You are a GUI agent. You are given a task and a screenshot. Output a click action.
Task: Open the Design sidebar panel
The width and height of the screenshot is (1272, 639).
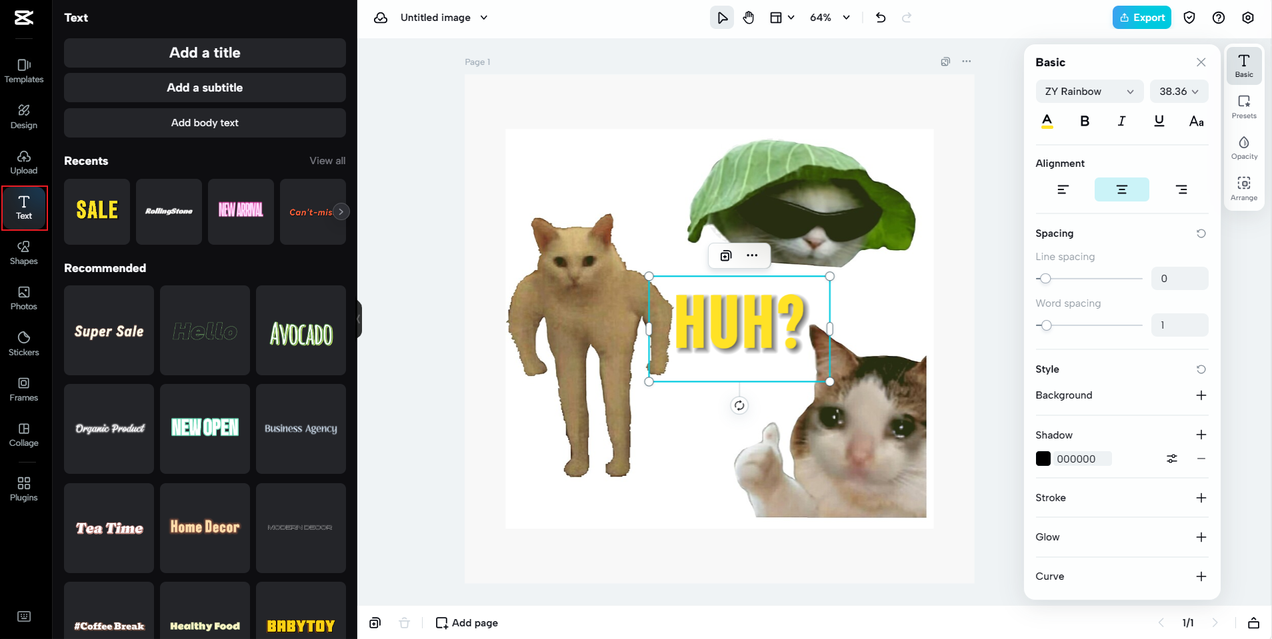pos(24,116)
